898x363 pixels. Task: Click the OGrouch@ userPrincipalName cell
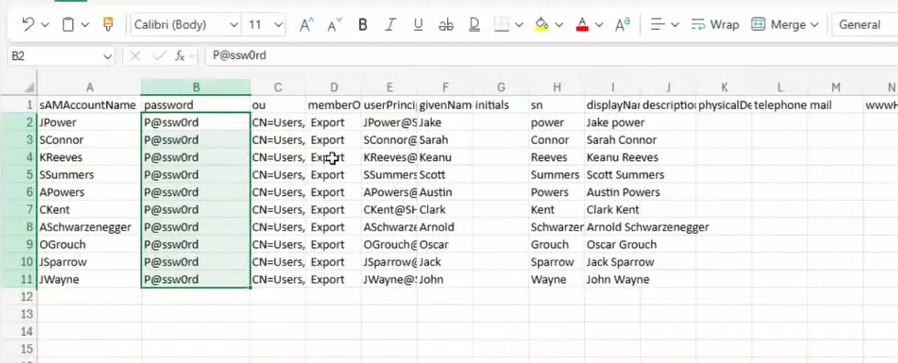(389, 244)
